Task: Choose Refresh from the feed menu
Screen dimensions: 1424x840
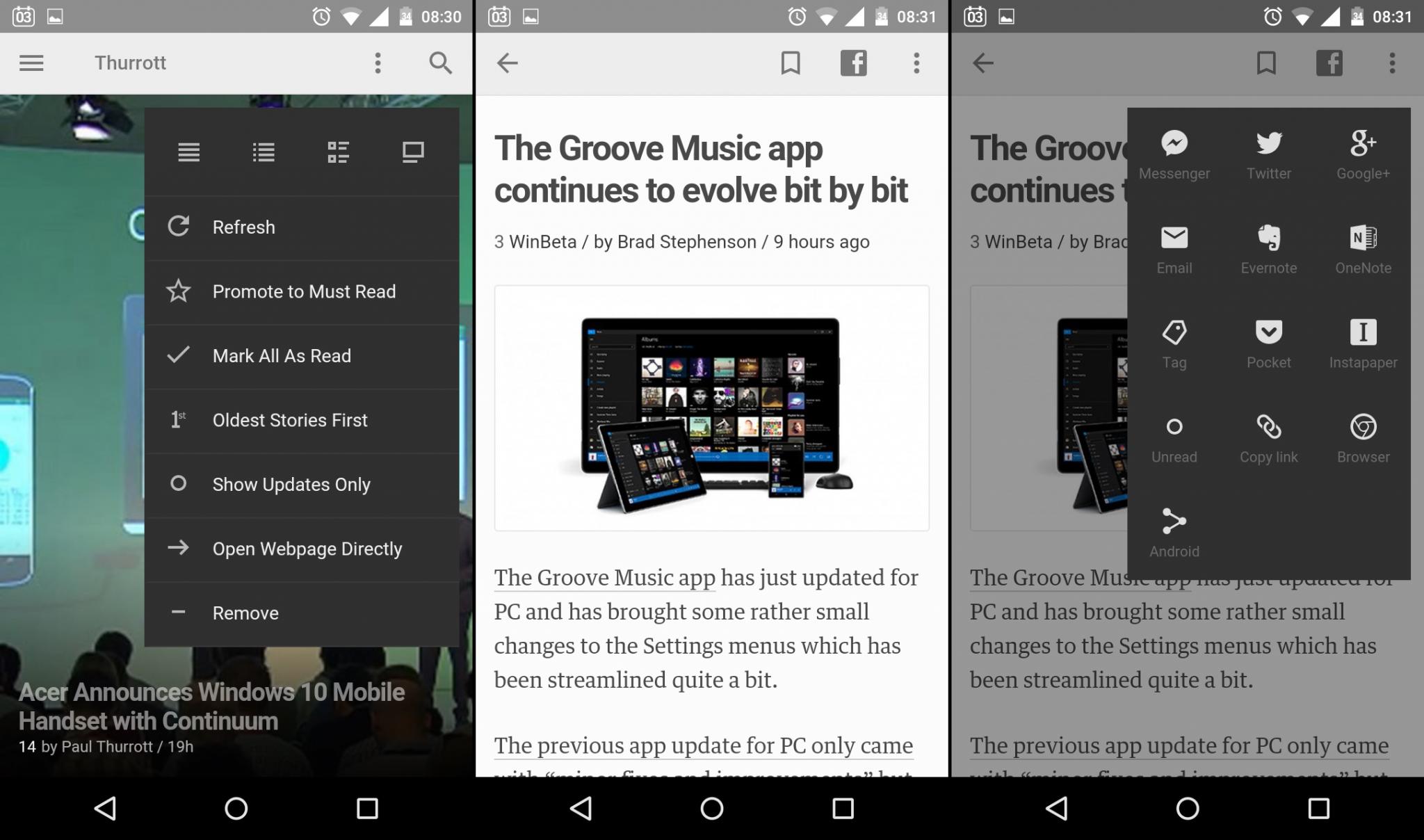Action: pos(302,227)
